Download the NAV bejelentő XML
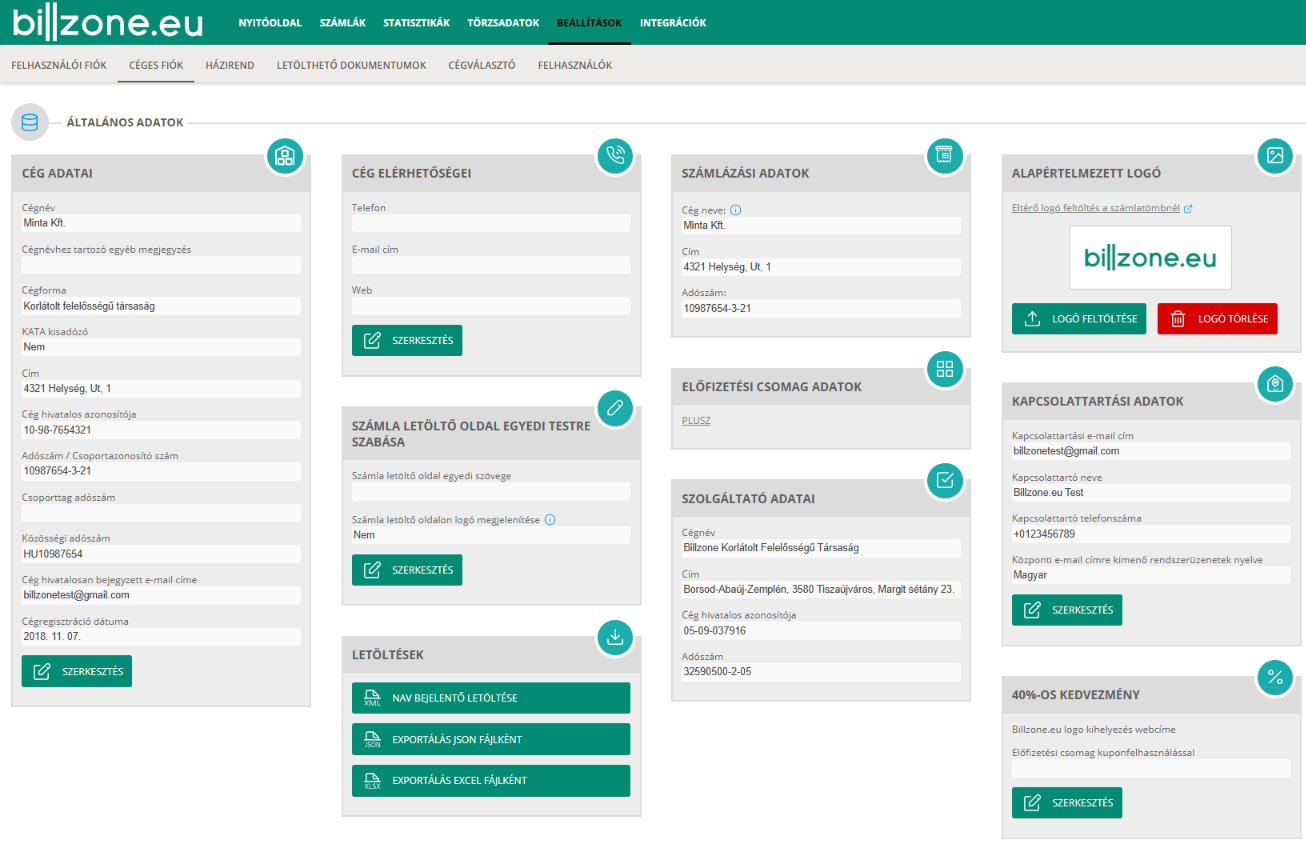Screen dimensions: 1306x844 (x=491, y=698)
